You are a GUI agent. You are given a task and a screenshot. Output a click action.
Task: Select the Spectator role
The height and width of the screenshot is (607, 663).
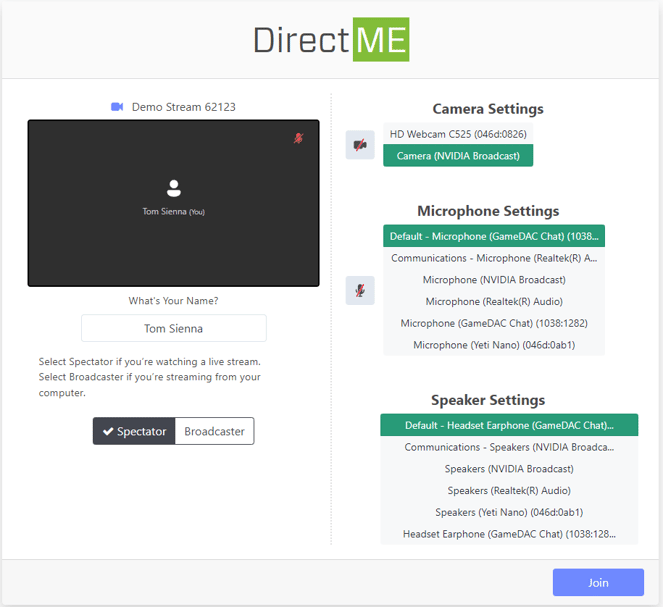click(134, 431)
